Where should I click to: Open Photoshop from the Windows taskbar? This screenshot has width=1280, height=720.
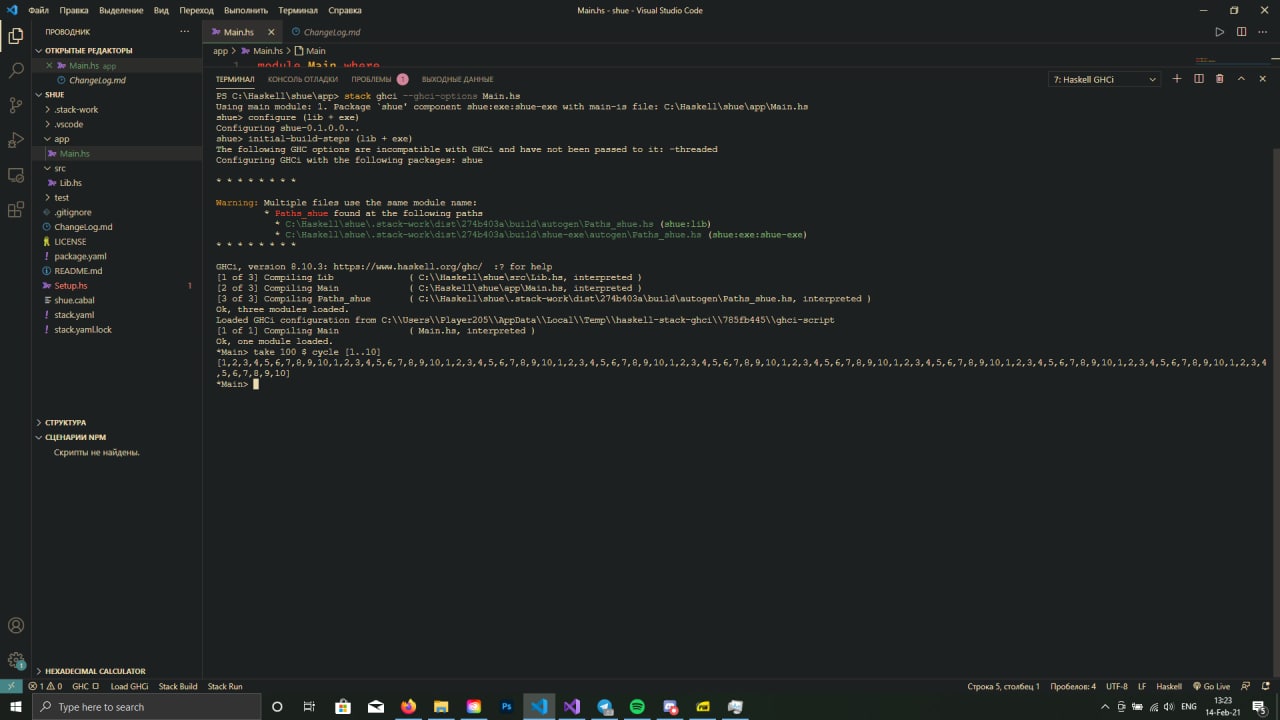coord(507,707)
